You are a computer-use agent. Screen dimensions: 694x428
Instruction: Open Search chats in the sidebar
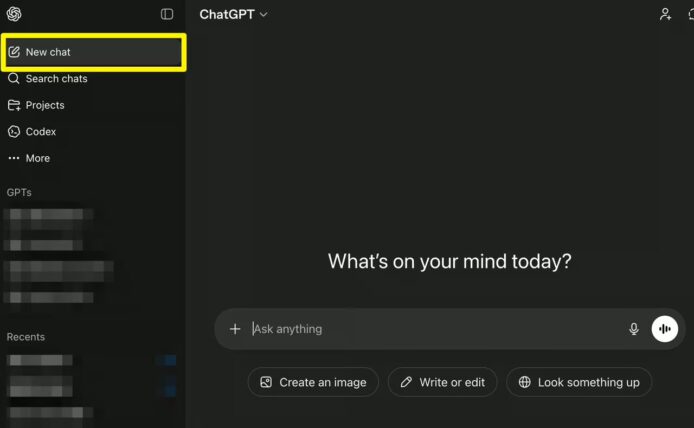pos(56,79)
